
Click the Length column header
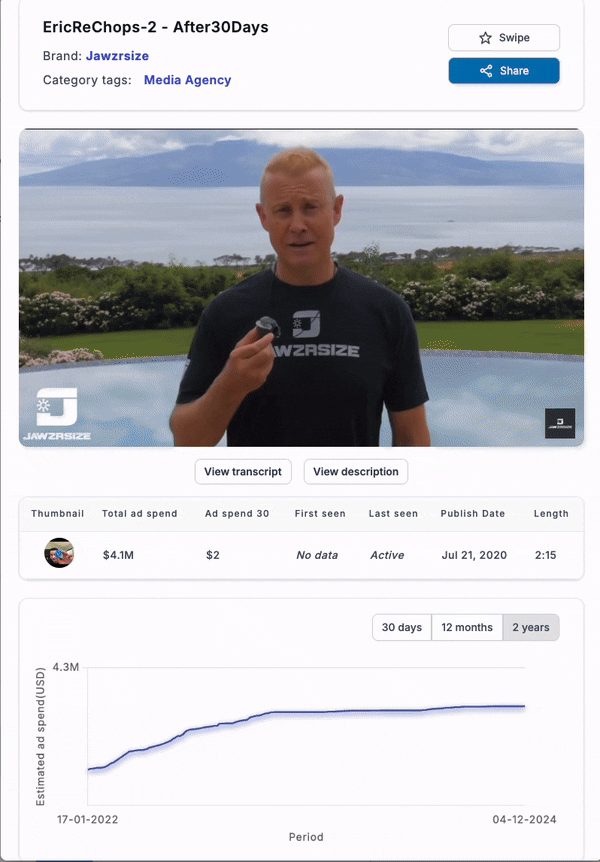point(551,513)
